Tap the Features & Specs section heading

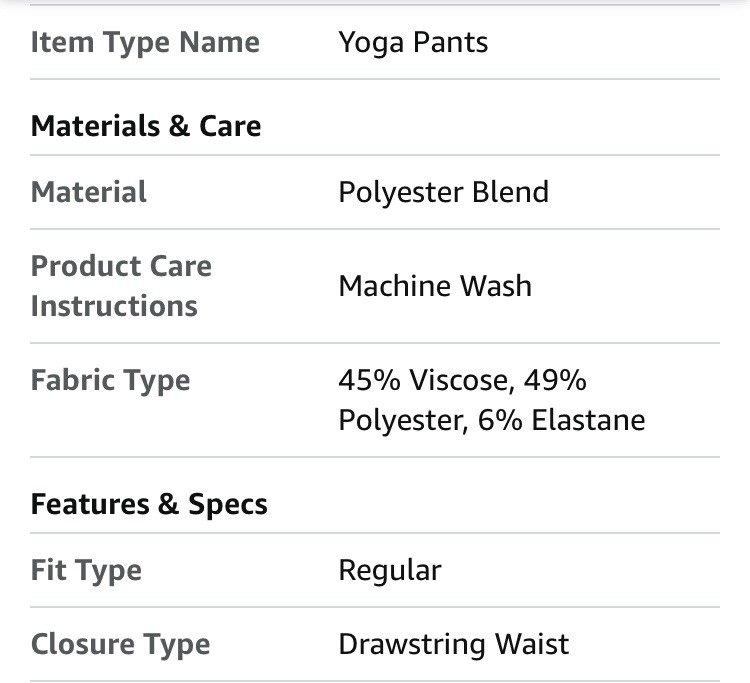coord(149,505)
